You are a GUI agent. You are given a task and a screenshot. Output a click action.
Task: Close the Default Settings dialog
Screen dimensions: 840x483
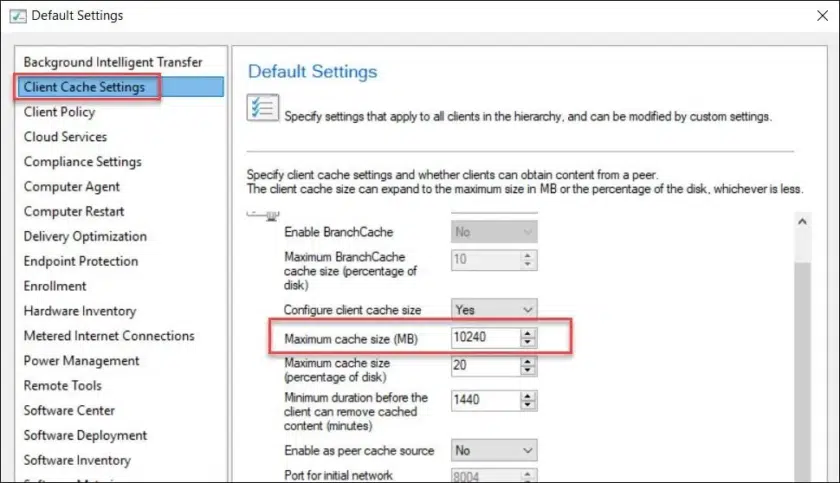pyautogui.click(x=822, y=16)
